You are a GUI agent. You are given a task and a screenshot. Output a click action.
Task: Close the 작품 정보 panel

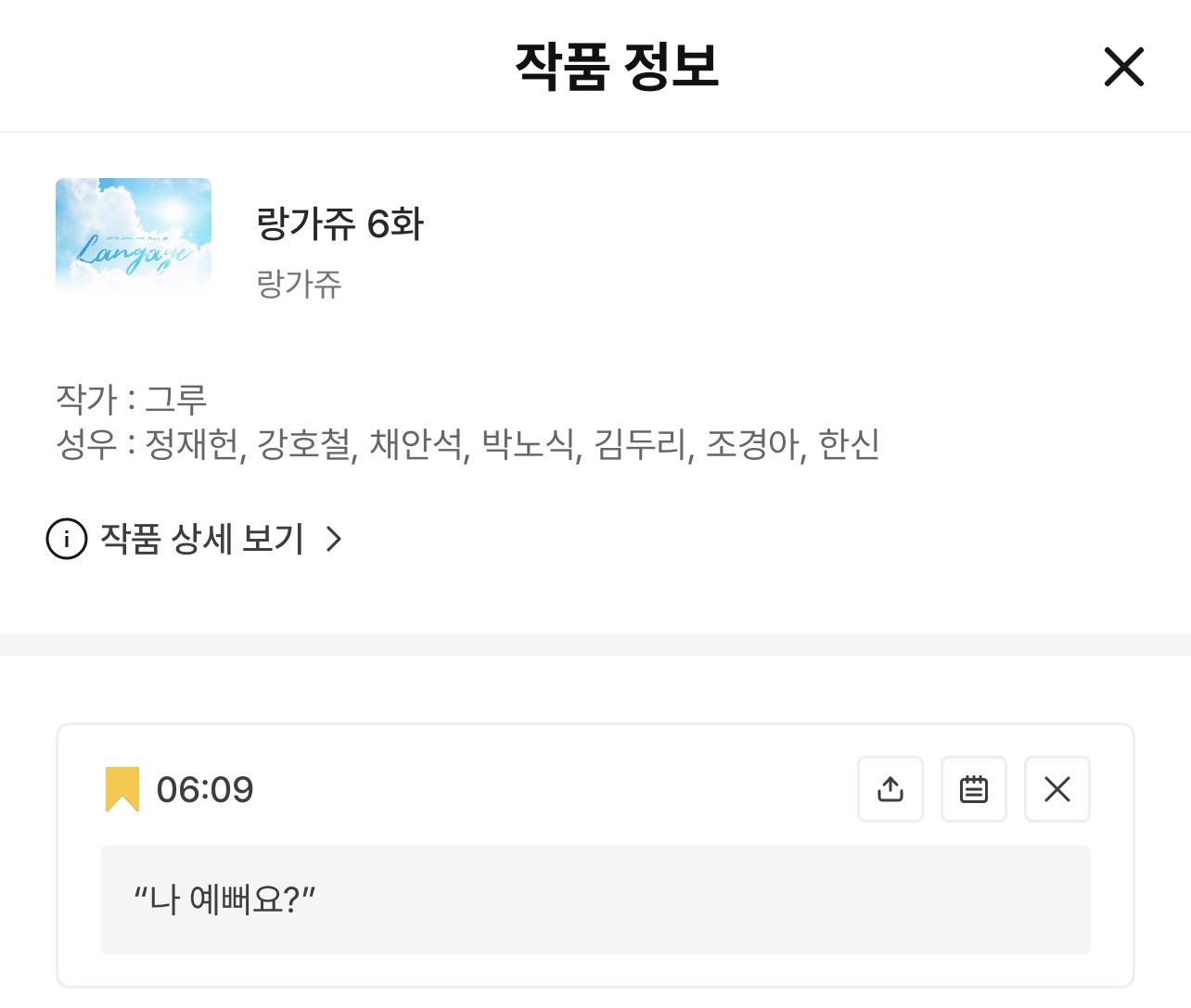(x=1123, y=67)
